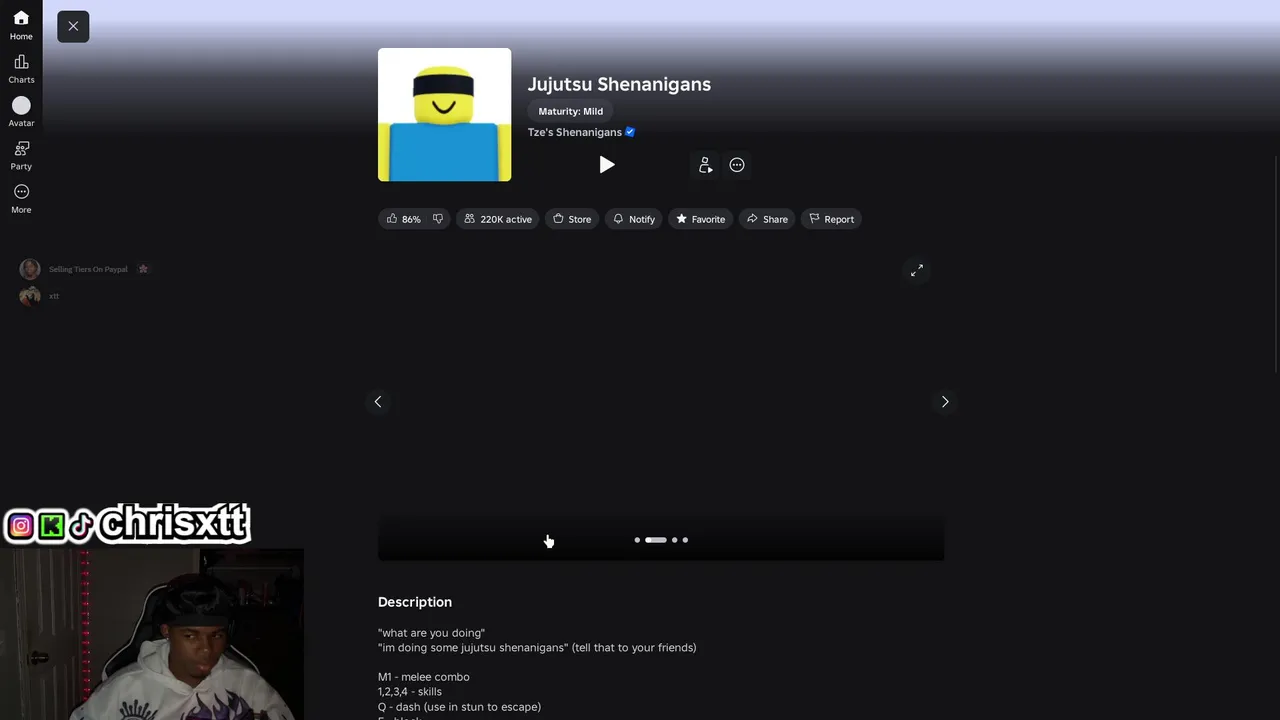1280x720 pixels.
Task: Open Avatar in the sidebar
Action: [21, 112]
